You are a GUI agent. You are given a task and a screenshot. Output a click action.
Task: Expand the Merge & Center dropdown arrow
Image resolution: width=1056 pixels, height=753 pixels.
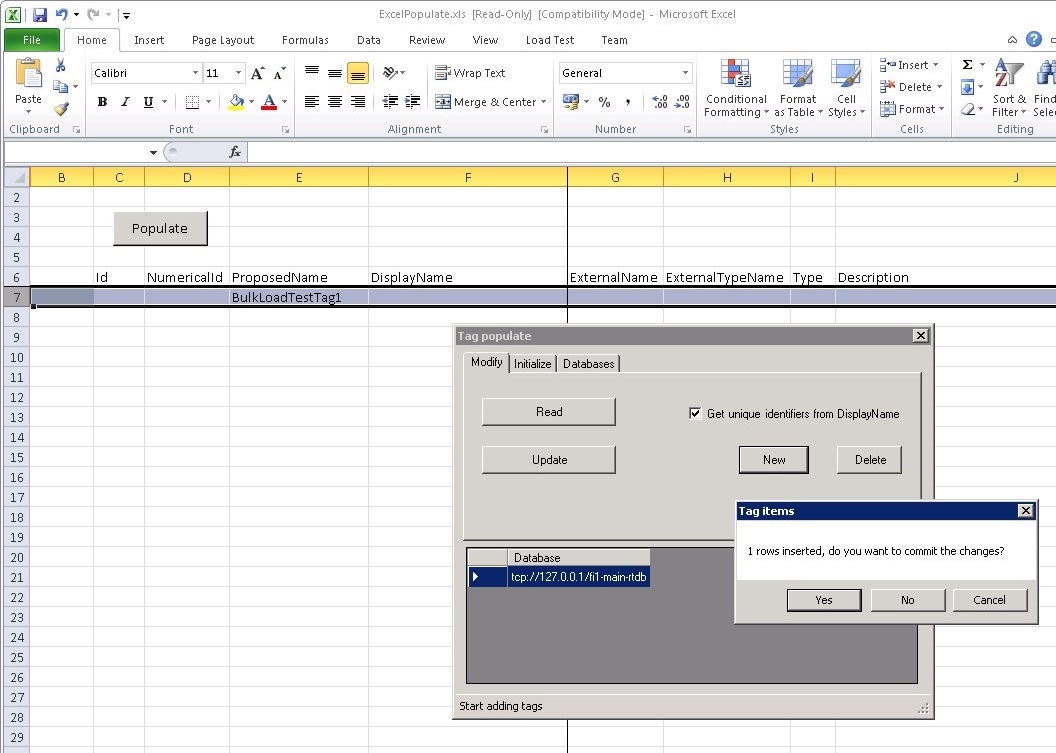(x=544, y=102)
